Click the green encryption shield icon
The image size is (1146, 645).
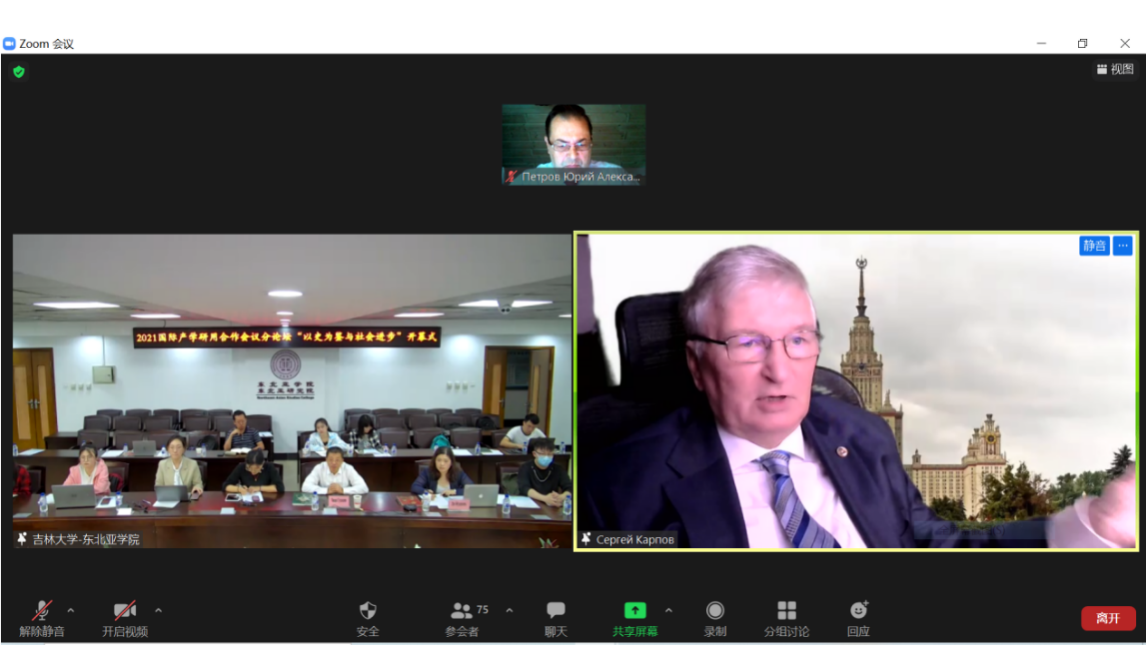19,72
